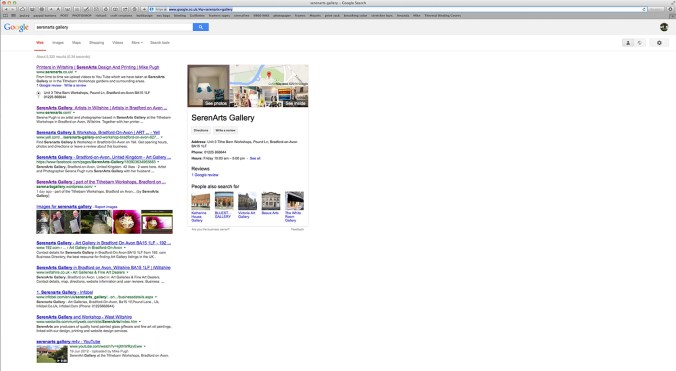Open Google settings gear icon

pos(659,43)
